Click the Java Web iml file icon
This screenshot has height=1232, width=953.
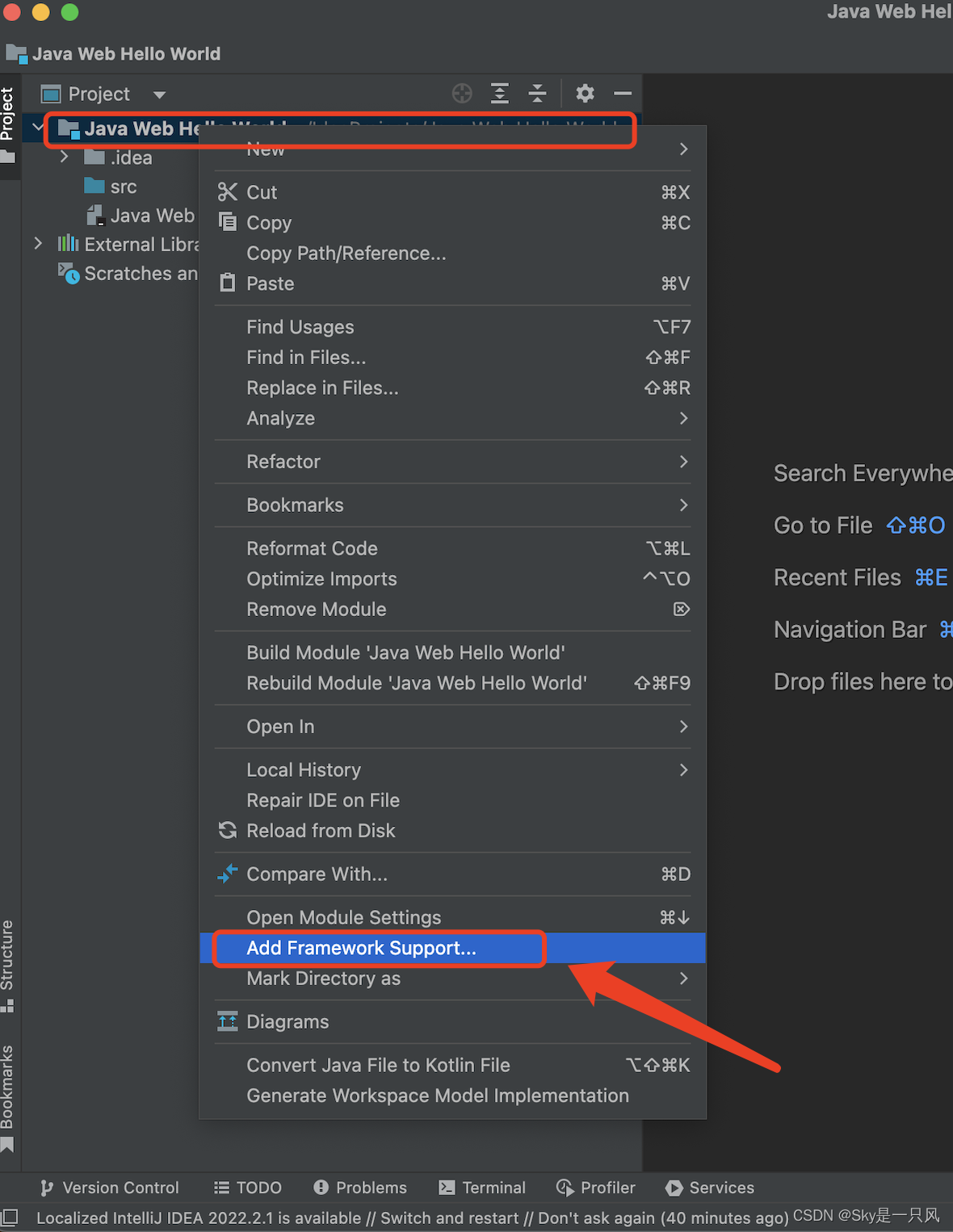(95, 215)
